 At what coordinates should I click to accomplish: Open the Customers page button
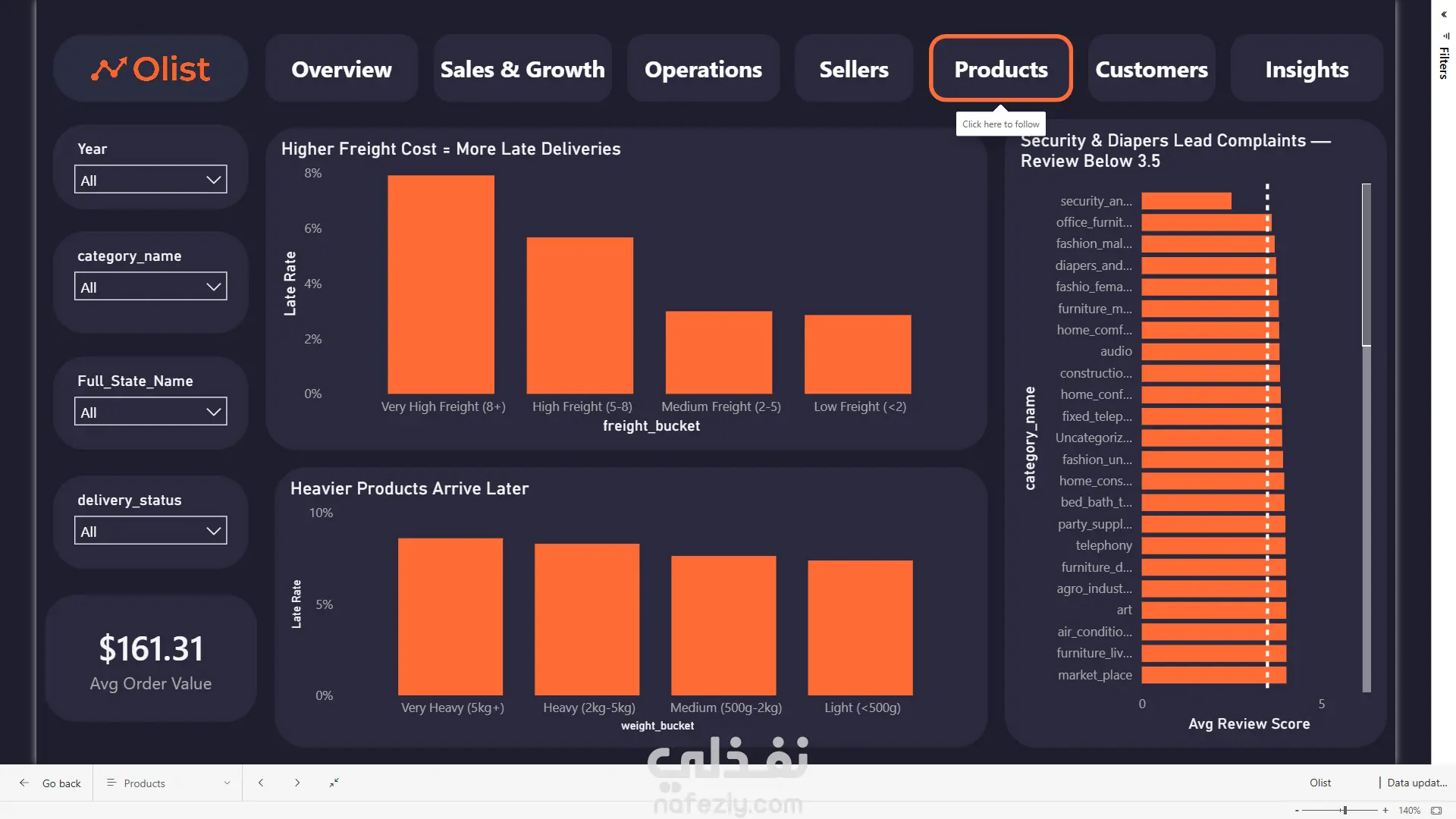1151,69
